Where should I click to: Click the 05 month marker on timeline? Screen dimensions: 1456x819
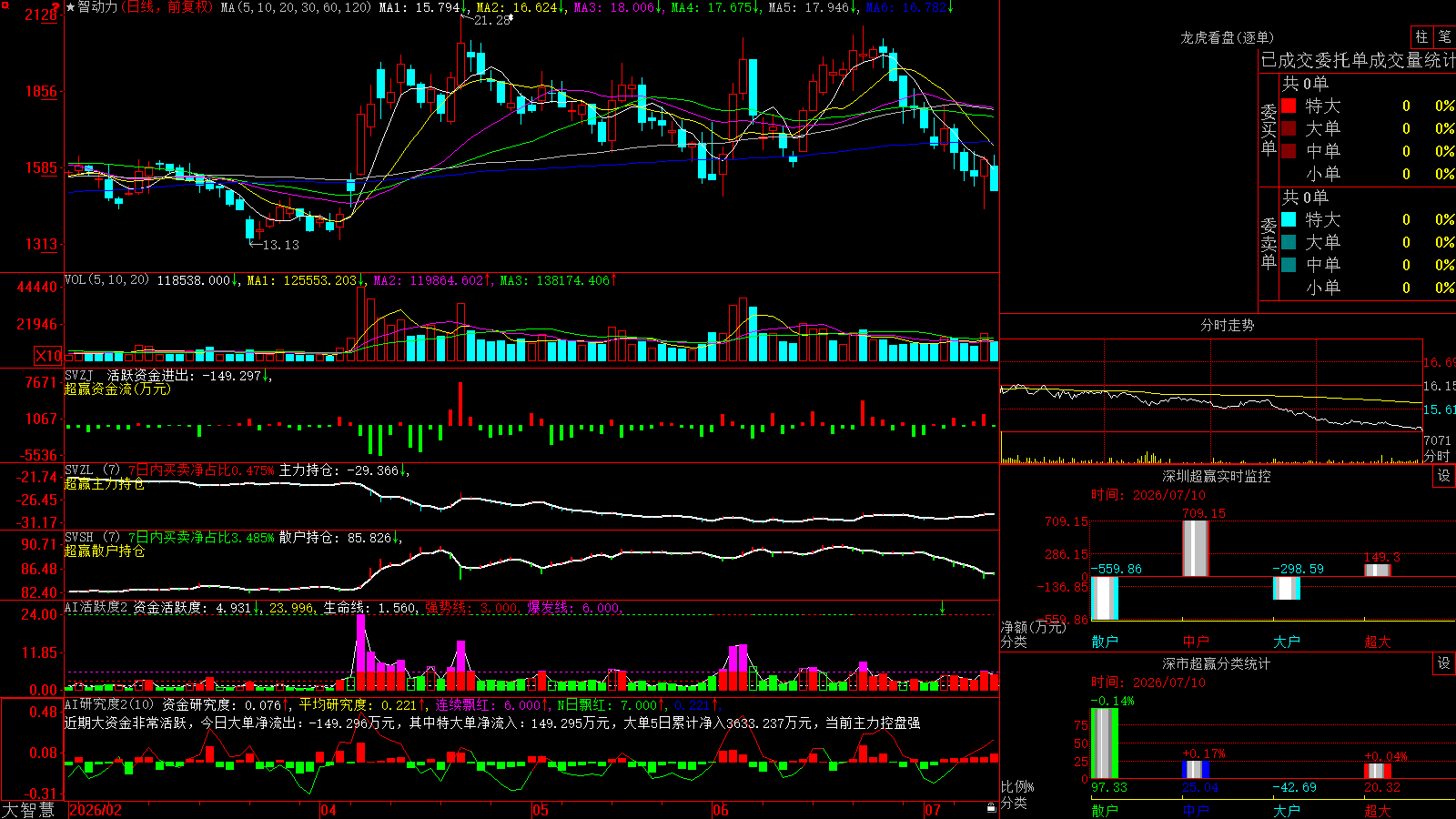click(x=541, y=810)
